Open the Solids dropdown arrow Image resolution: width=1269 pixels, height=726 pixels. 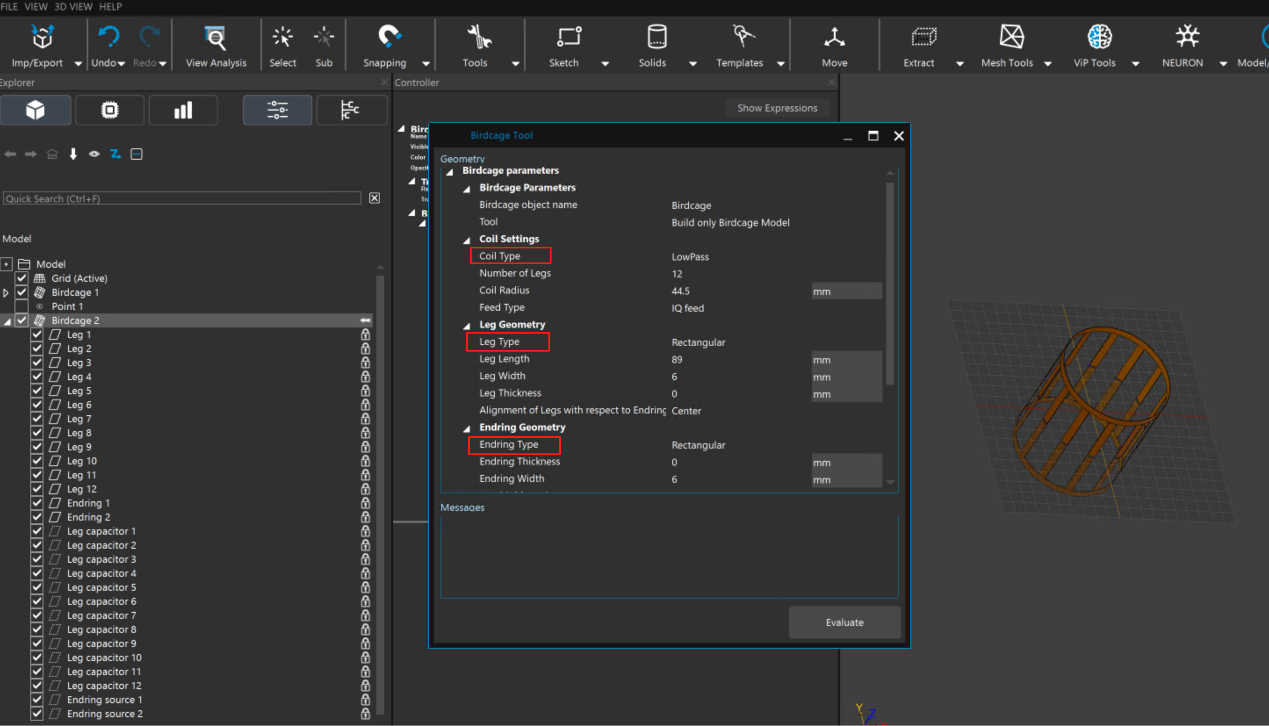693,64
